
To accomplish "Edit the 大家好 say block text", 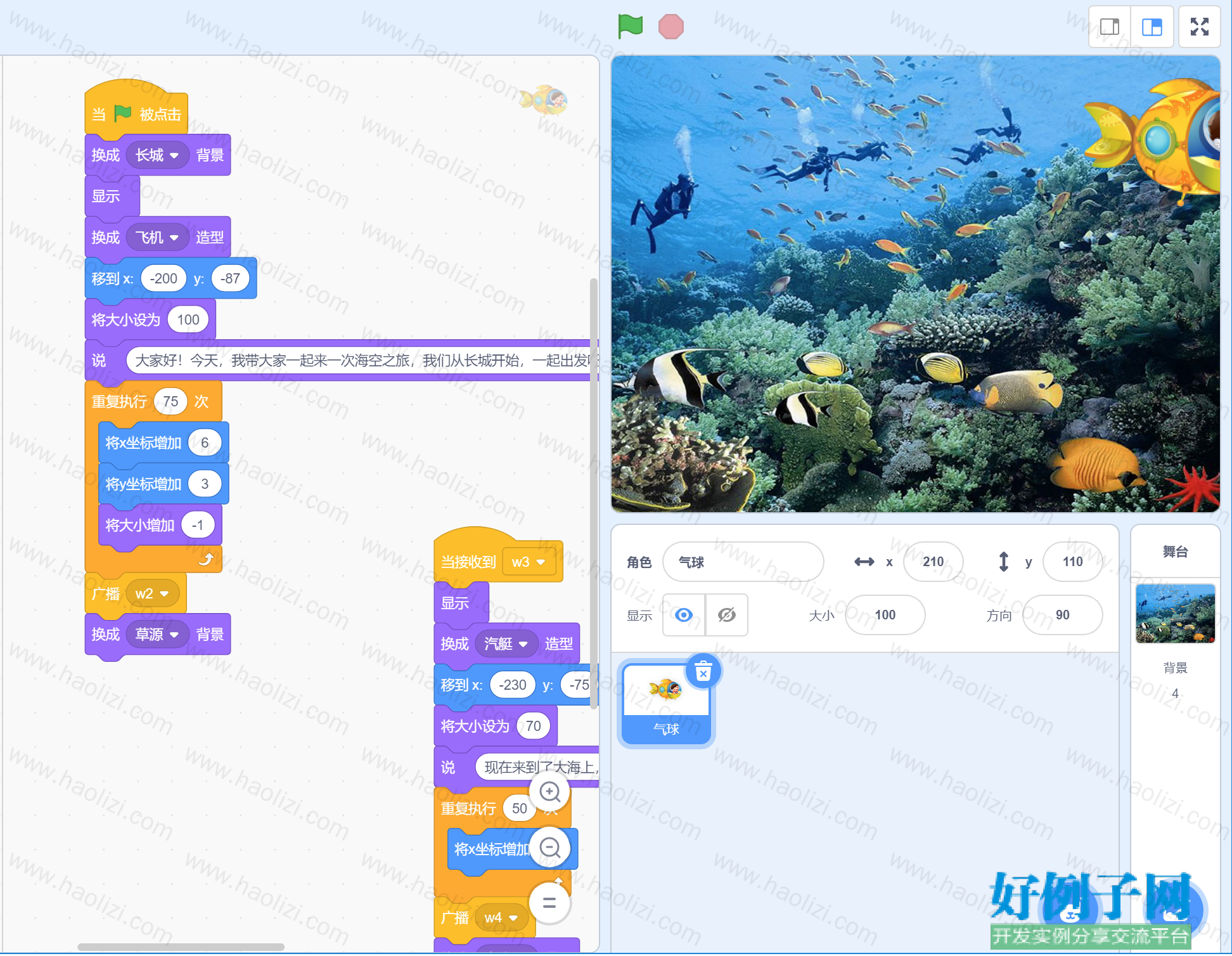I will click(362, 361).
